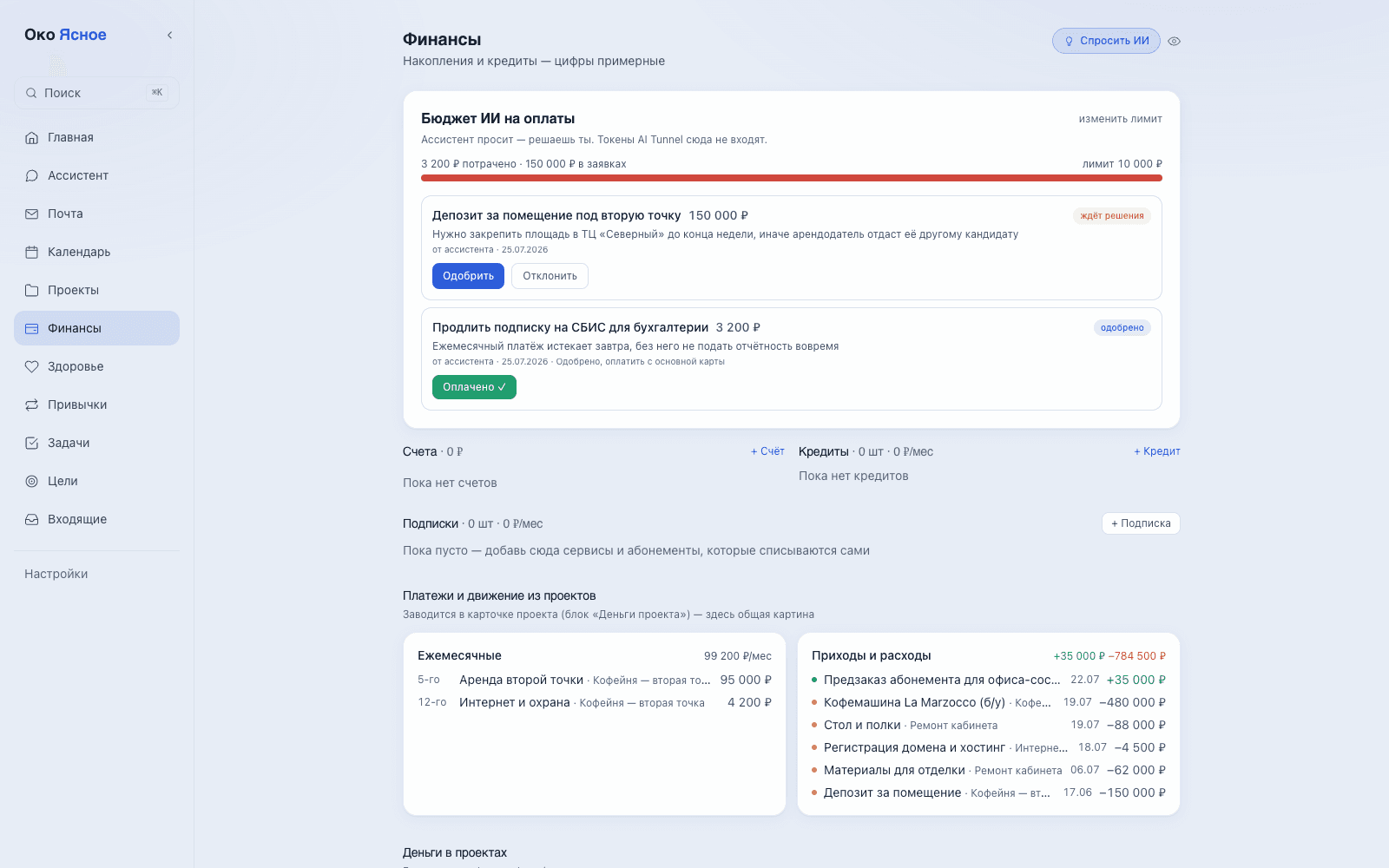Click the изменить лимит link

pos(1120,119)
